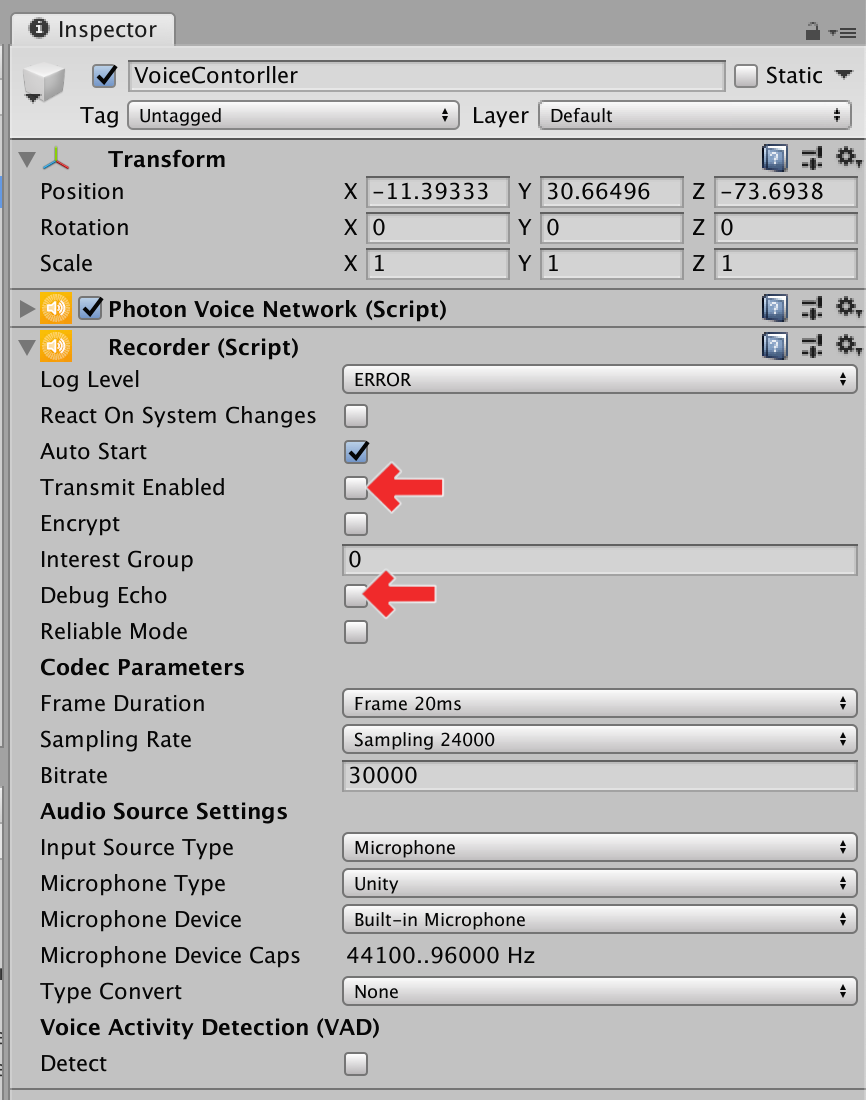Select the Inspector tab

click(x=93, y=29)
